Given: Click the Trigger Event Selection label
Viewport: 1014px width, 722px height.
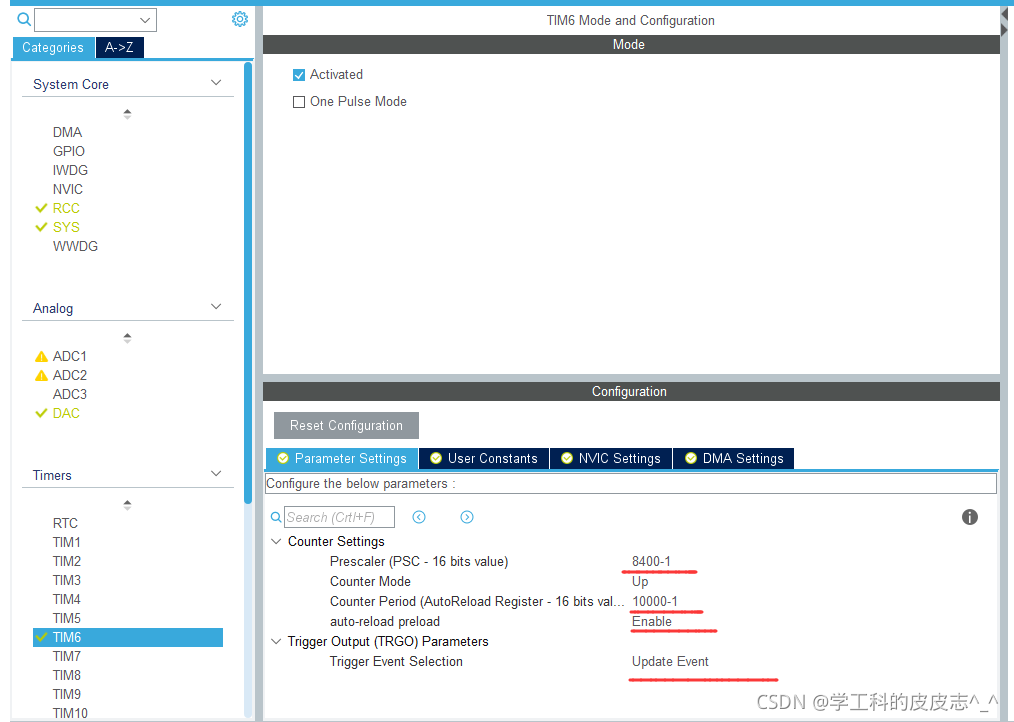Looking at the screenshot, I should [x=396, y=662].
